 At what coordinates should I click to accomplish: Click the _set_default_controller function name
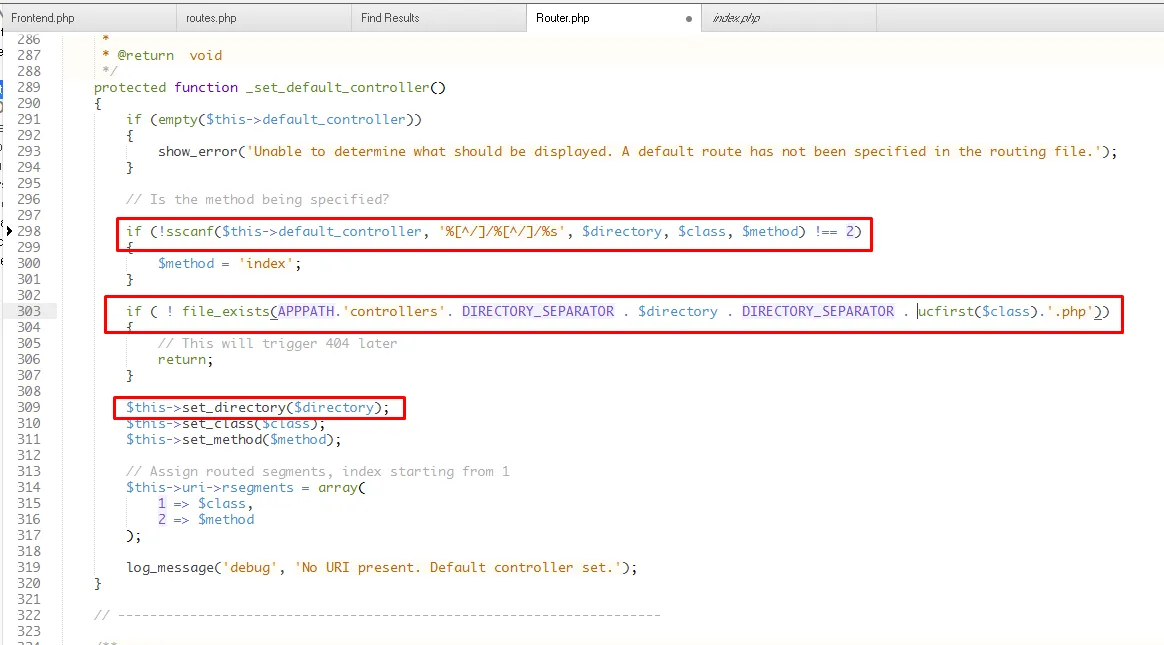click(x=338, y=88)
